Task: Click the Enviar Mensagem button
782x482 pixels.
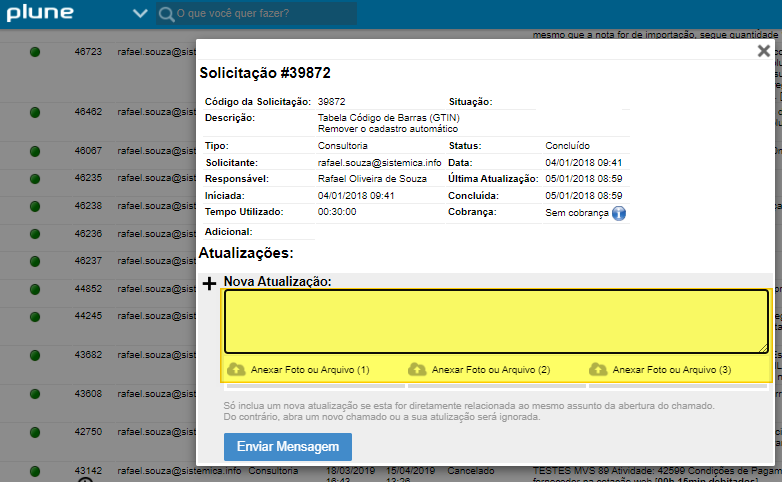Action: coord(288,447)
